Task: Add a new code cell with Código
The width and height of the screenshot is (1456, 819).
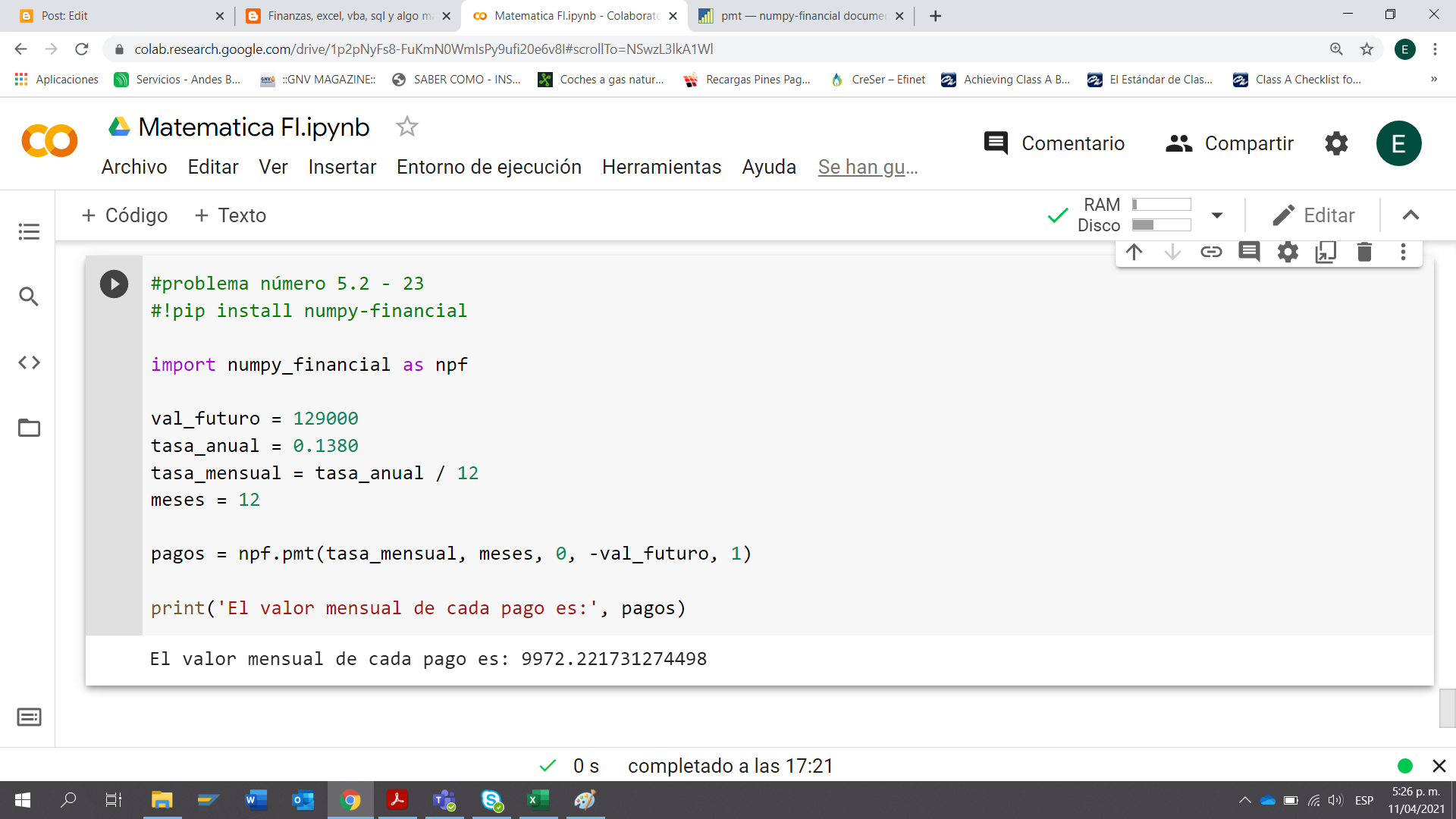Action: tap(124, 215)
